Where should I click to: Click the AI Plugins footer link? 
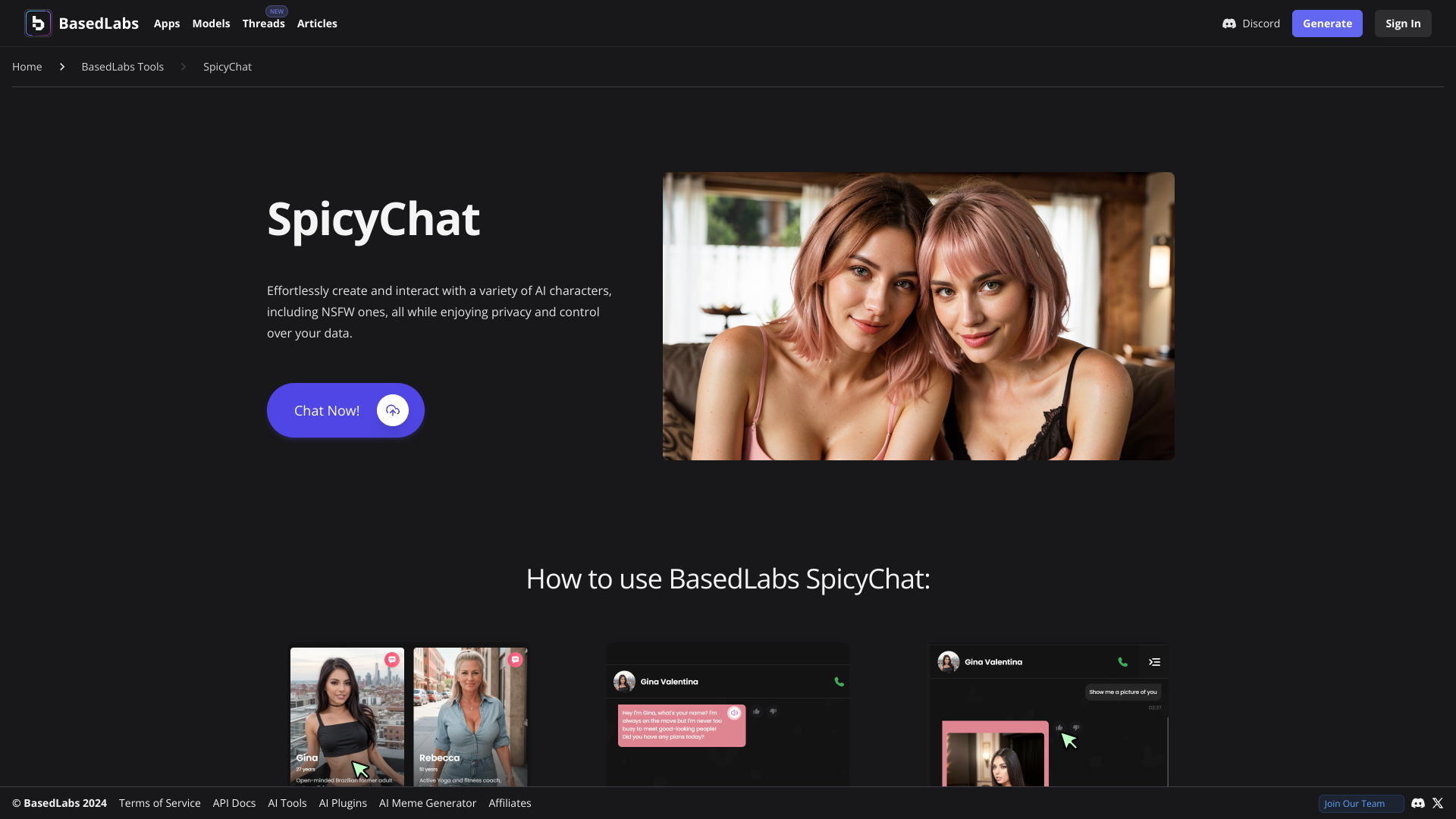tap(343, 803)
